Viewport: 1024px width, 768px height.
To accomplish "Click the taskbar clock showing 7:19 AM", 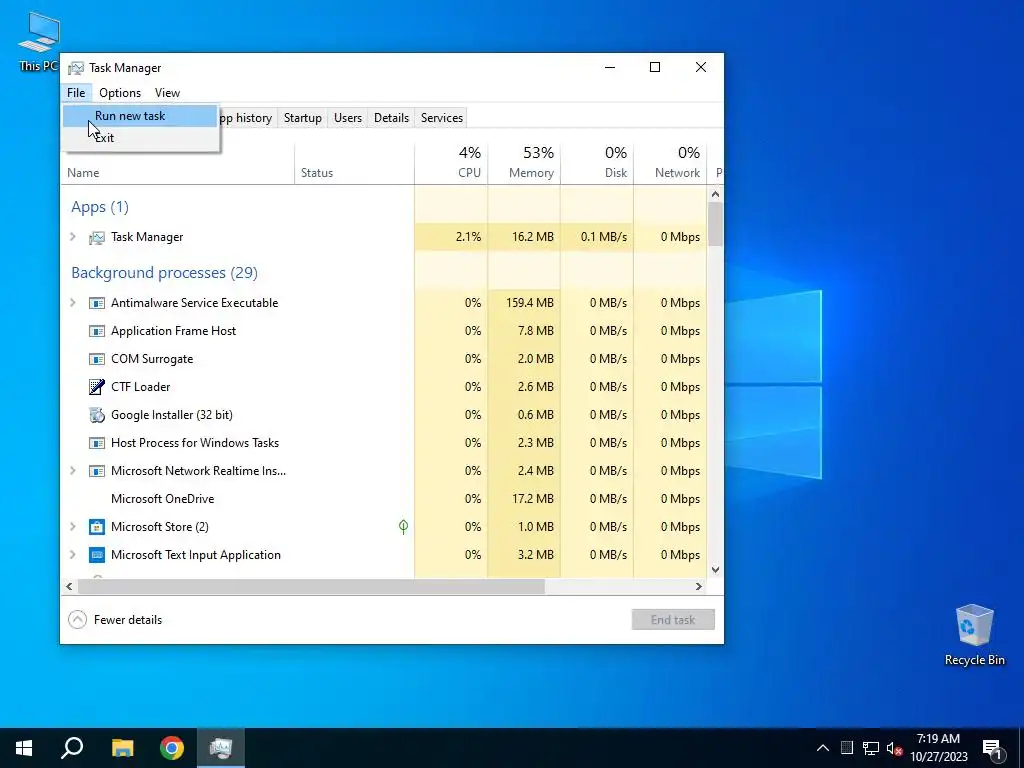I will (938, 748).
